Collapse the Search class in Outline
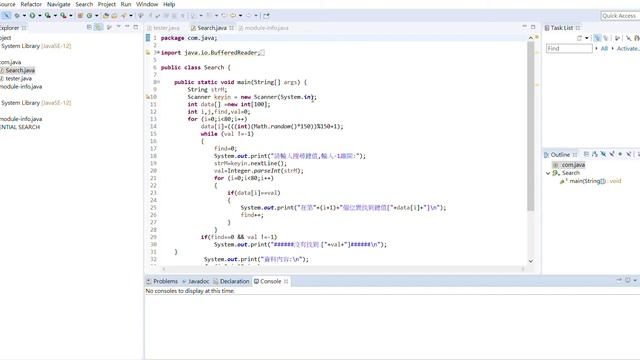The height and width of the screenshot is (360, 640). coord(548,173)
